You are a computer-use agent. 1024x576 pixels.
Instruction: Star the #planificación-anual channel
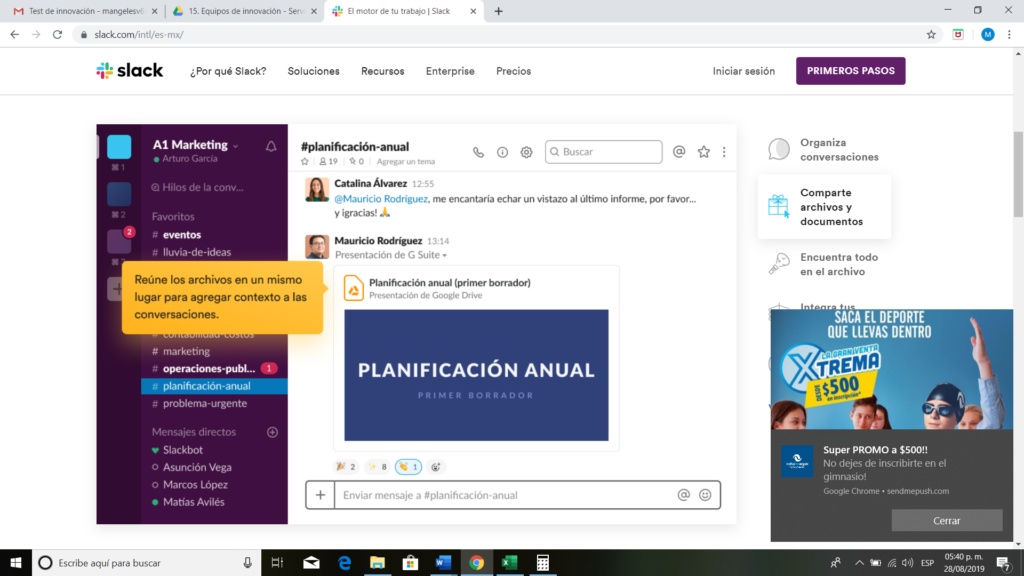305,161
